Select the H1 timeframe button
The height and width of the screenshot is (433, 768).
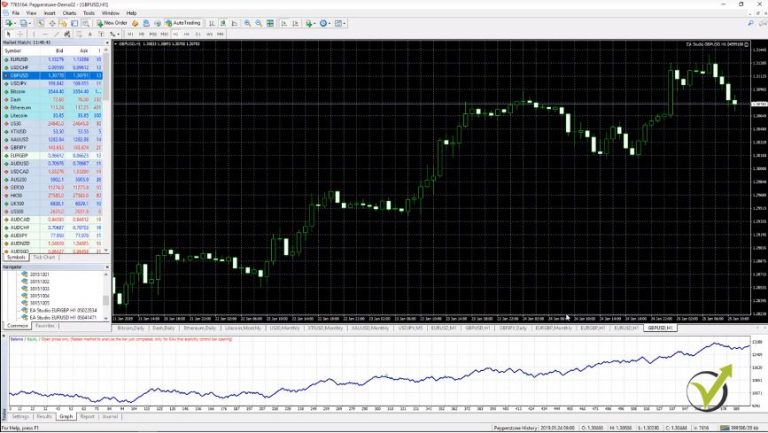coord(176,33)
